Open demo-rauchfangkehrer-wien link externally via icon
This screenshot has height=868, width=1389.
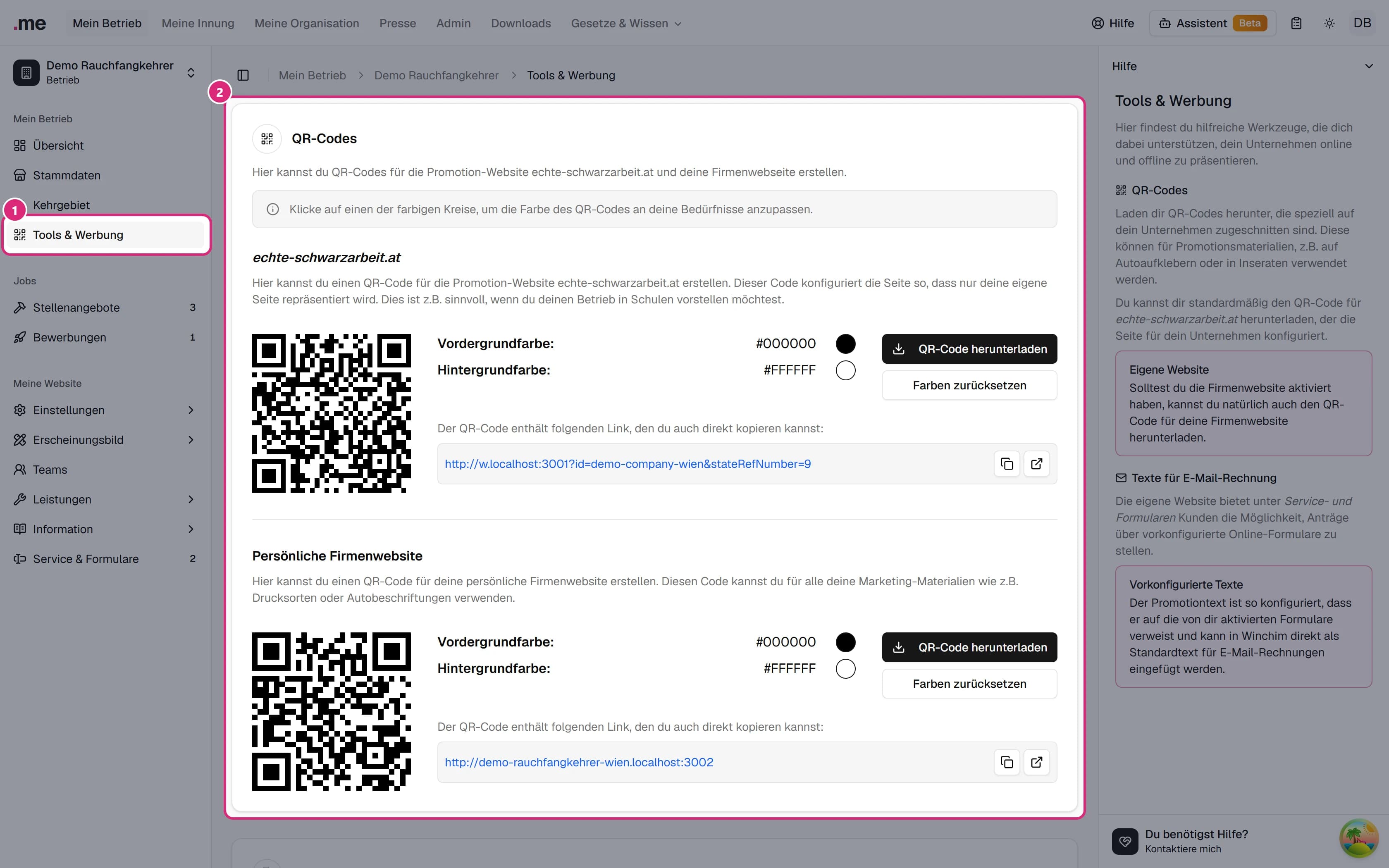tap(1037, 762)
